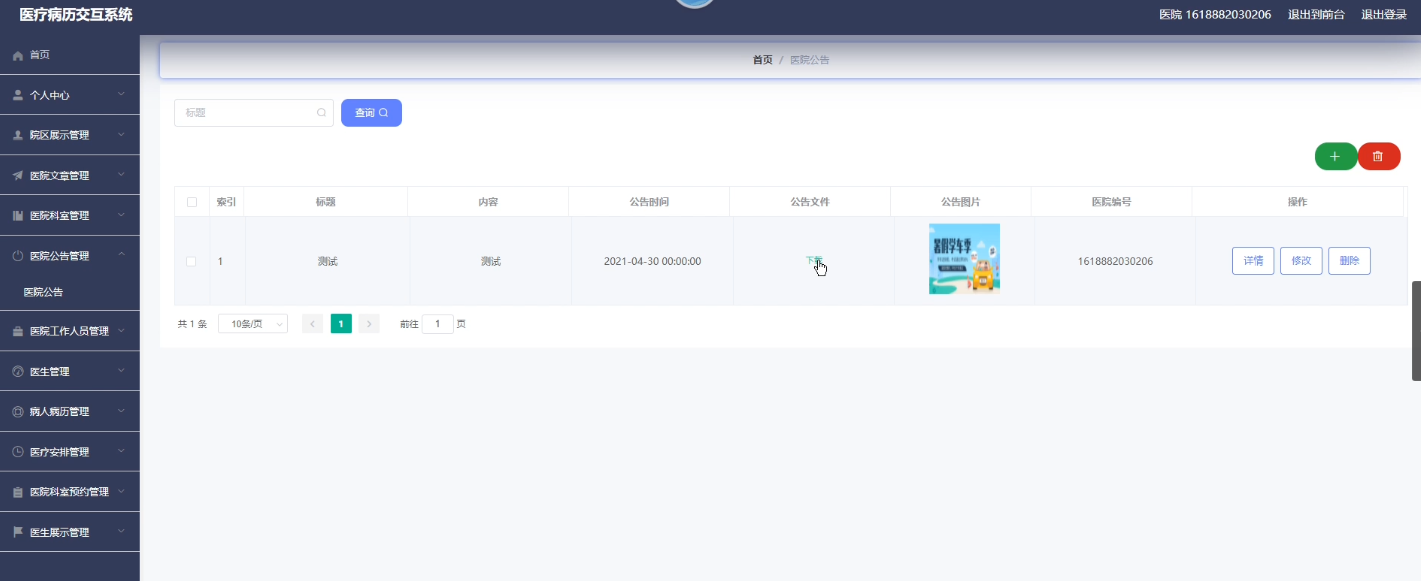
Task: Click the power icon beside 医院公告管理
Action: tap(17, 256)
